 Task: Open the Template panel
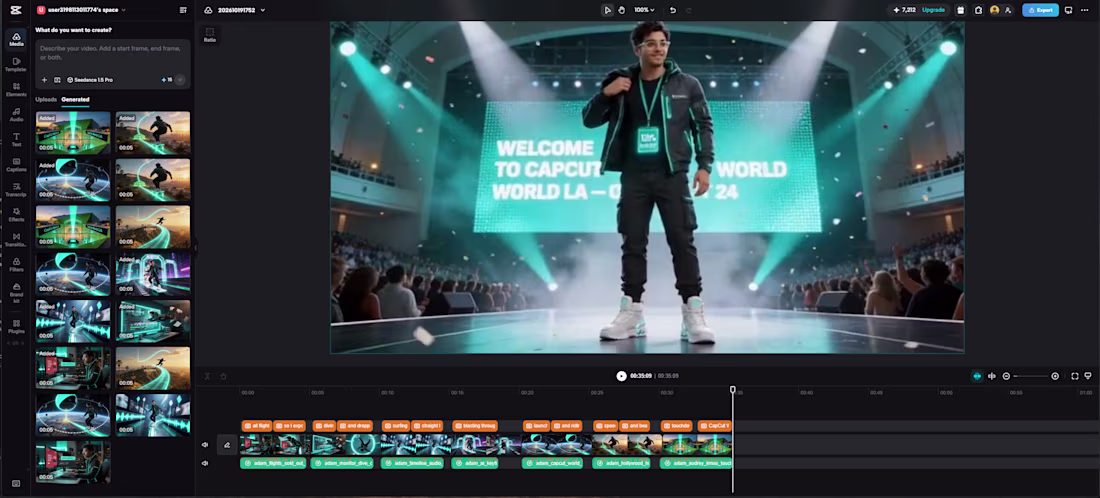coord(16,65)
